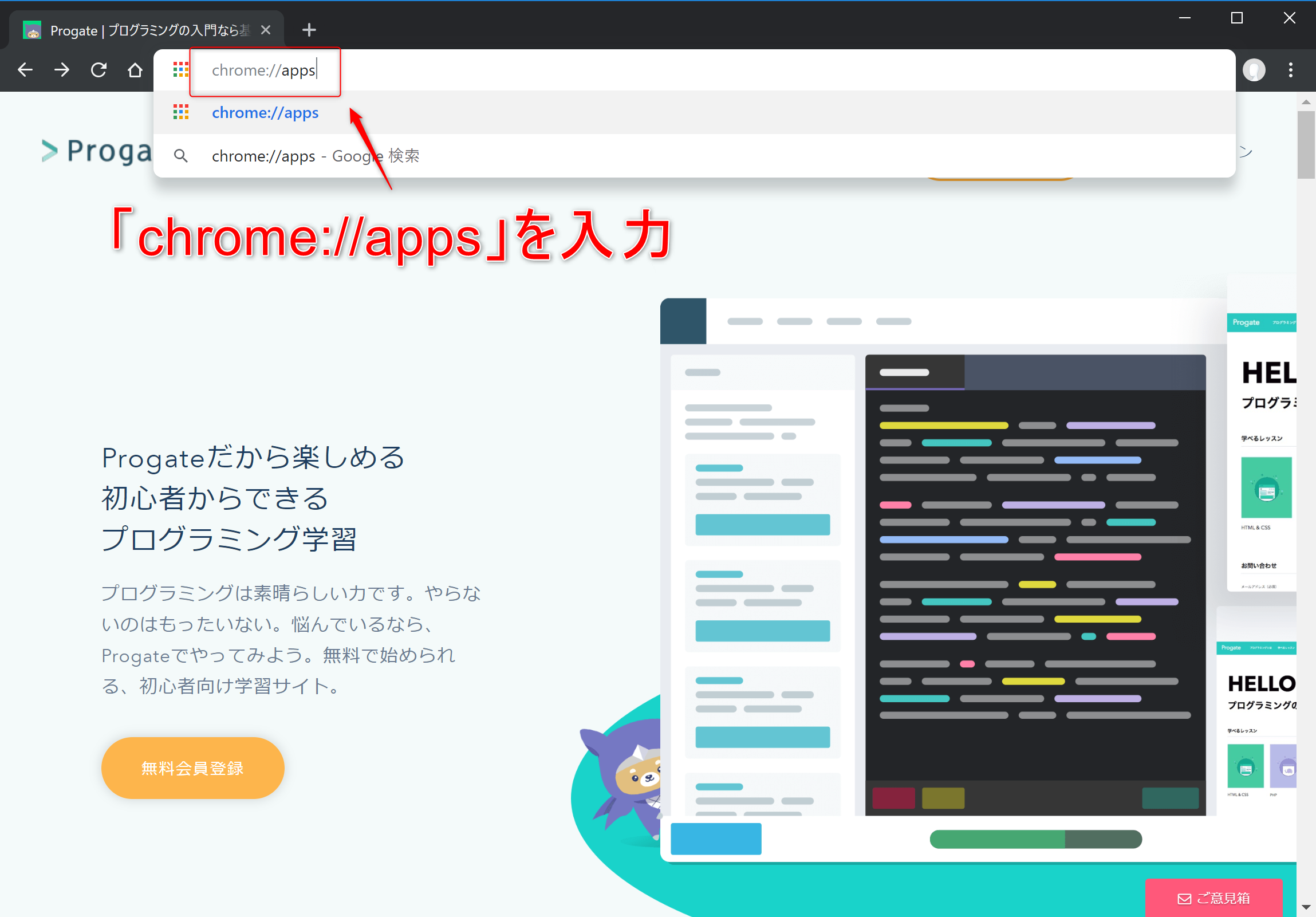Click the scrollbar down arrow
1316x917 pixels.
(x=1306, y=907)
